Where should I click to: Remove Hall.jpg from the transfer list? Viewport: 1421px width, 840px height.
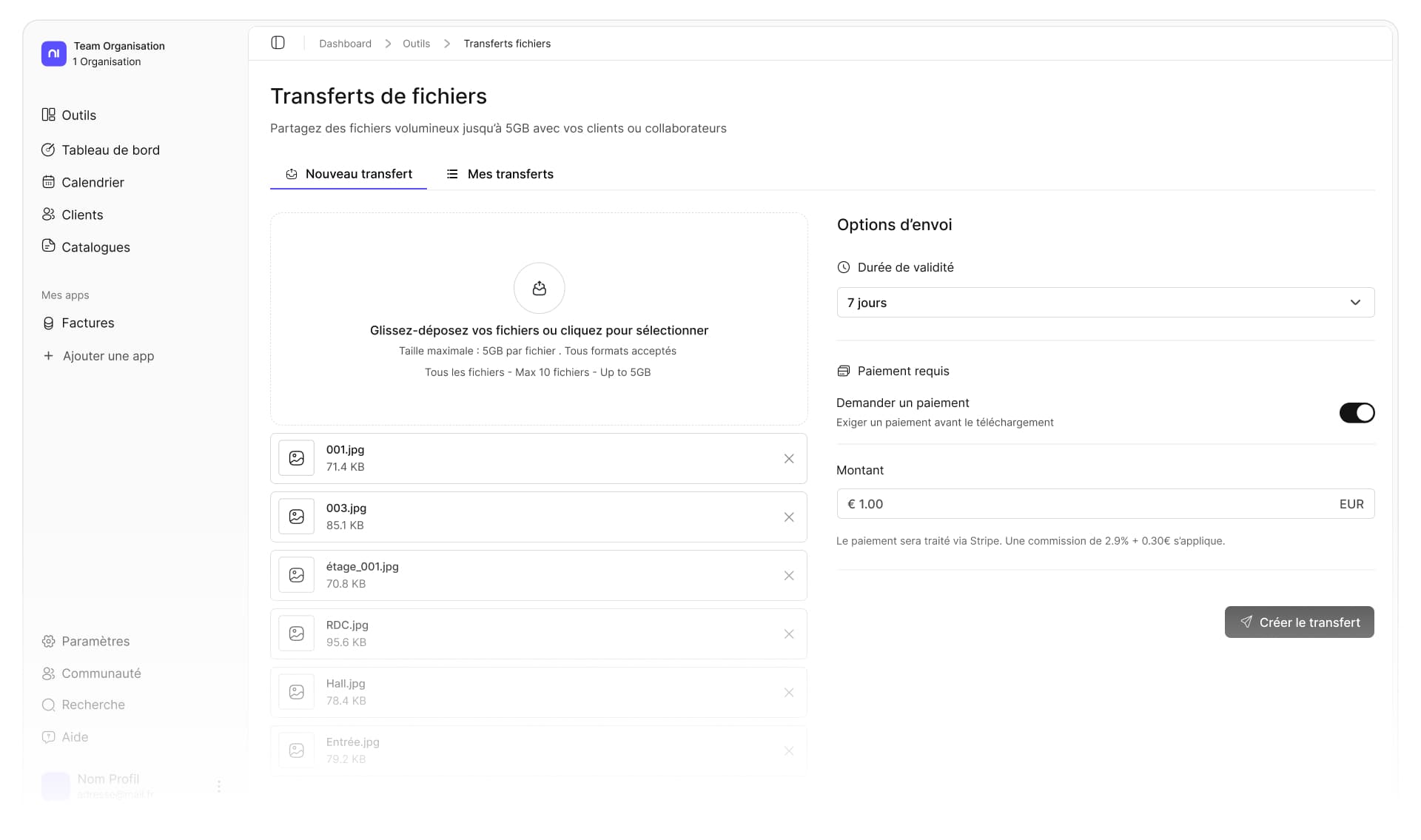click(x=788, y=692)
